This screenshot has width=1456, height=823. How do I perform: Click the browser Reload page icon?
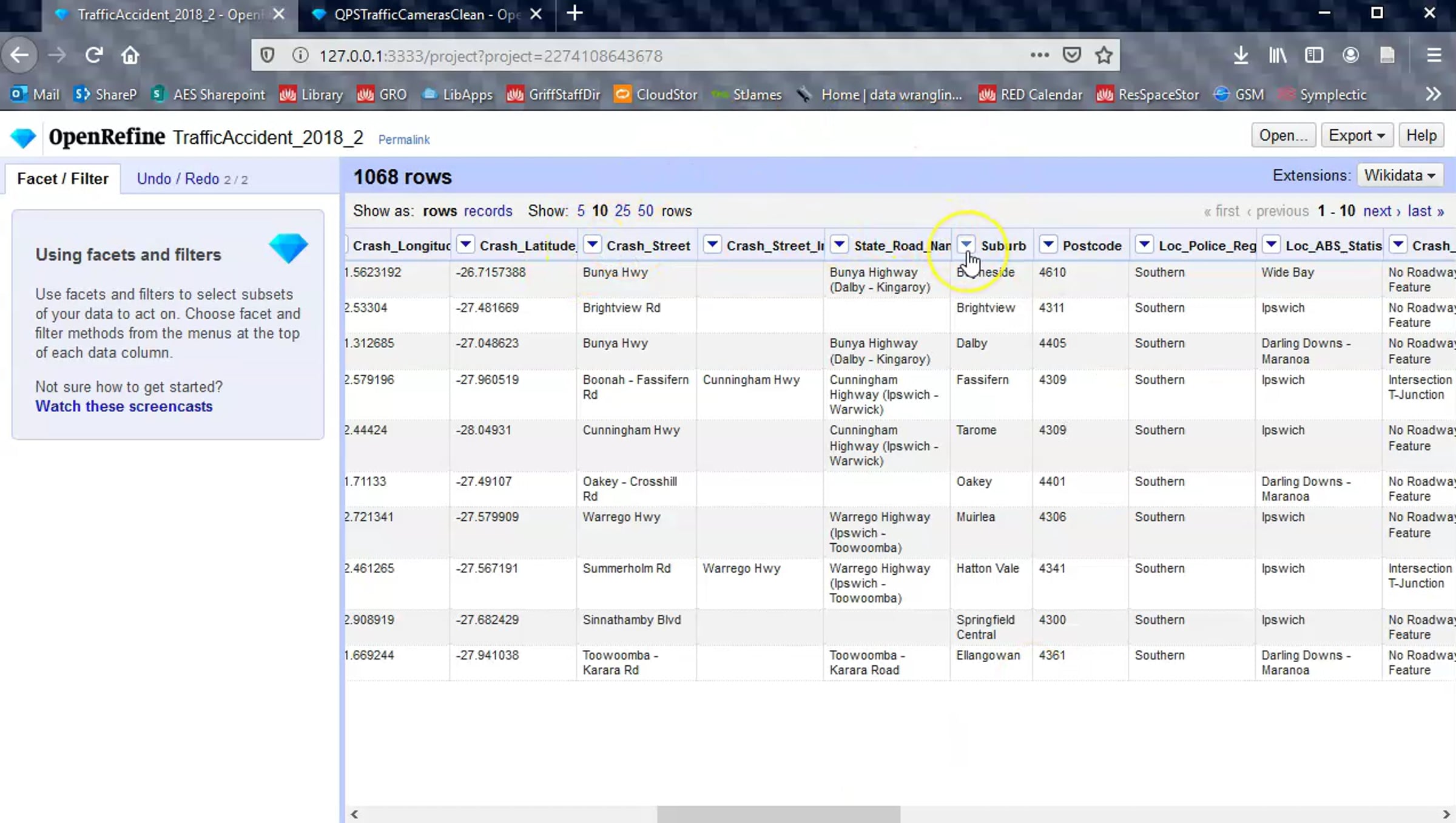click(x=93, y=55)
